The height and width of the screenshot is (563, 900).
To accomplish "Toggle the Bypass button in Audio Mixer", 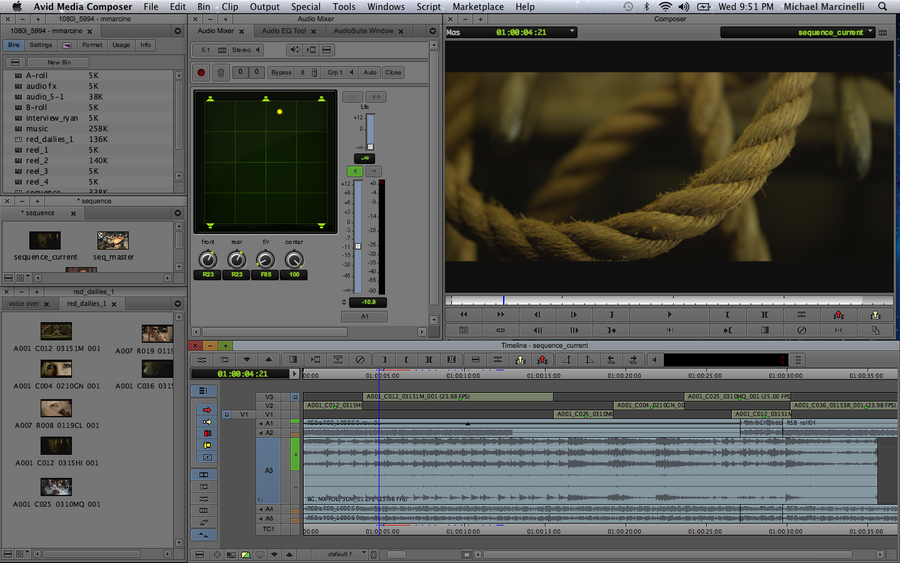I will (281, 72).
